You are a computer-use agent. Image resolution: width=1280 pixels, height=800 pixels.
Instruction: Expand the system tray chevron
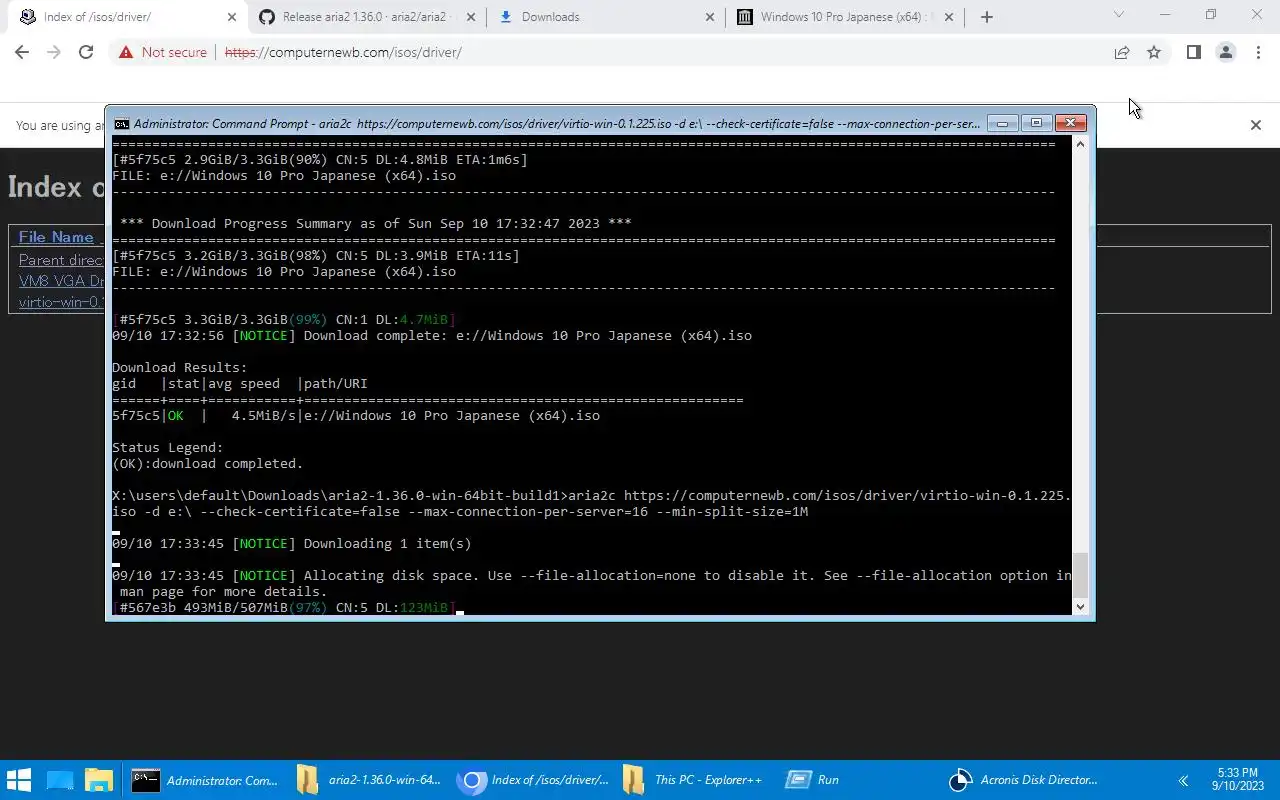point(1184,780)
